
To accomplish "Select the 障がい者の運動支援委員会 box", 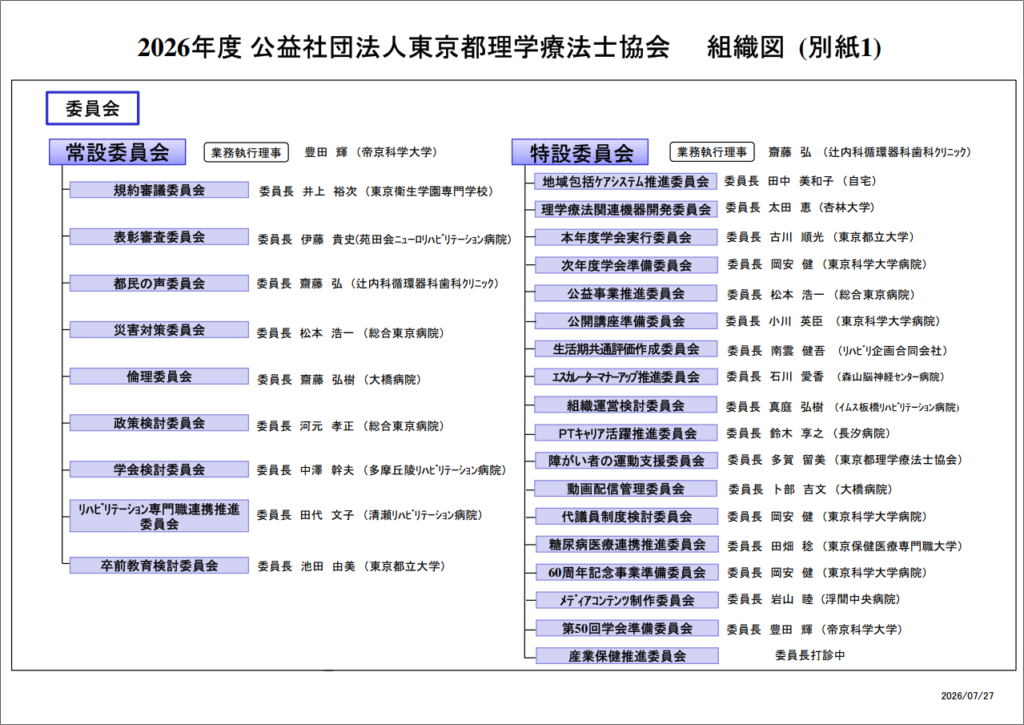I will [x=626, y=460].
